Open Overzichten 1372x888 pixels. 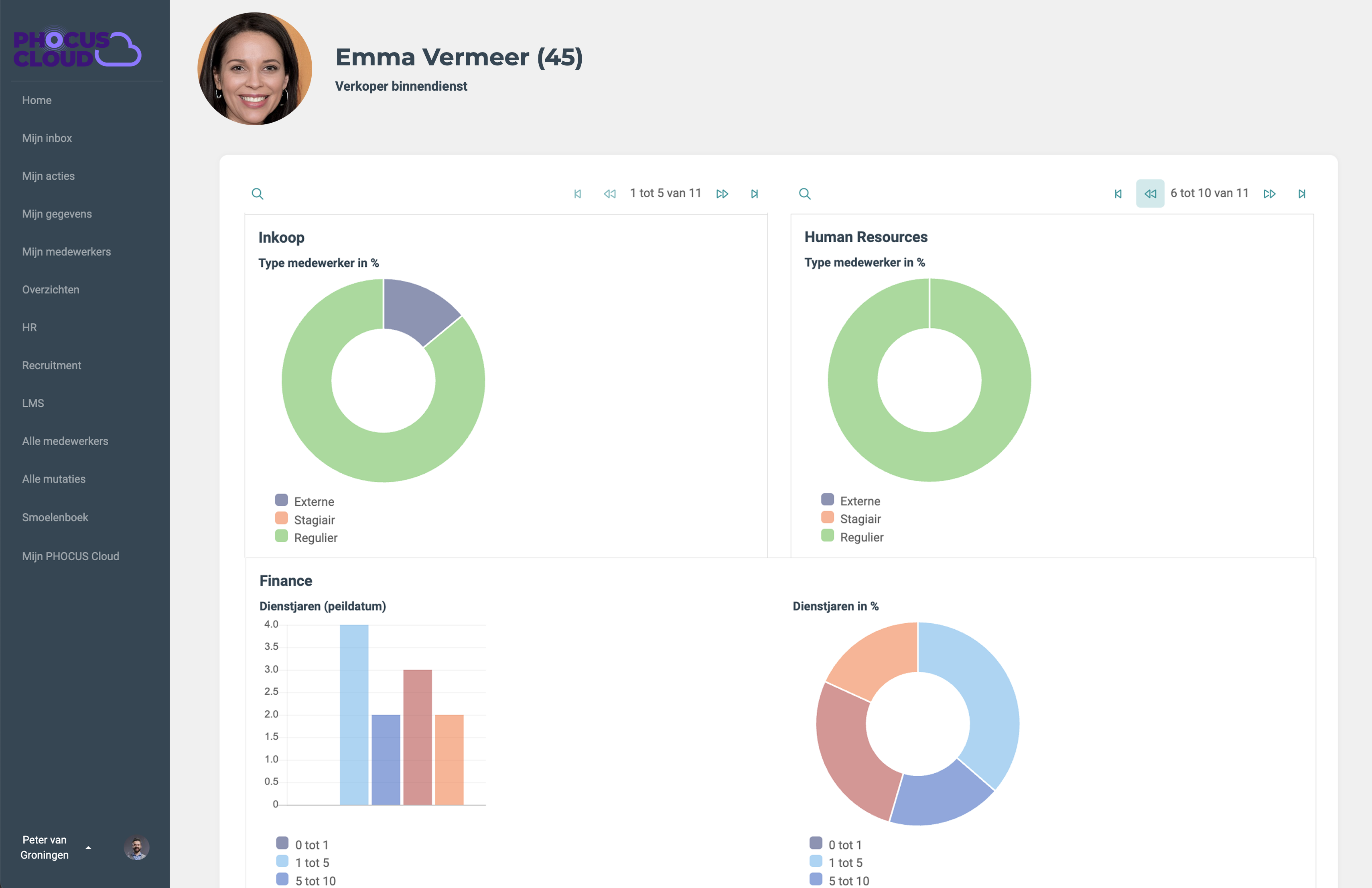coord(51,290)
